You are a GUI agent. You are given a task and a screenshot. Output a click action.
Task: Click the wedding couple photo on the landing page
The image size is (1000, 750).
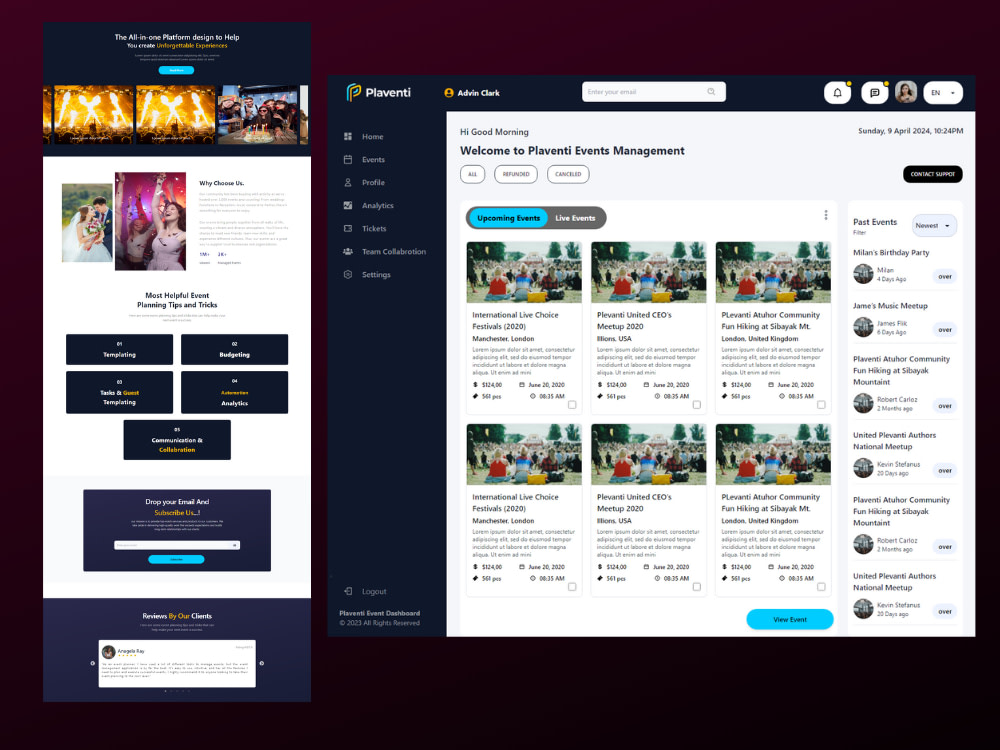87,223
